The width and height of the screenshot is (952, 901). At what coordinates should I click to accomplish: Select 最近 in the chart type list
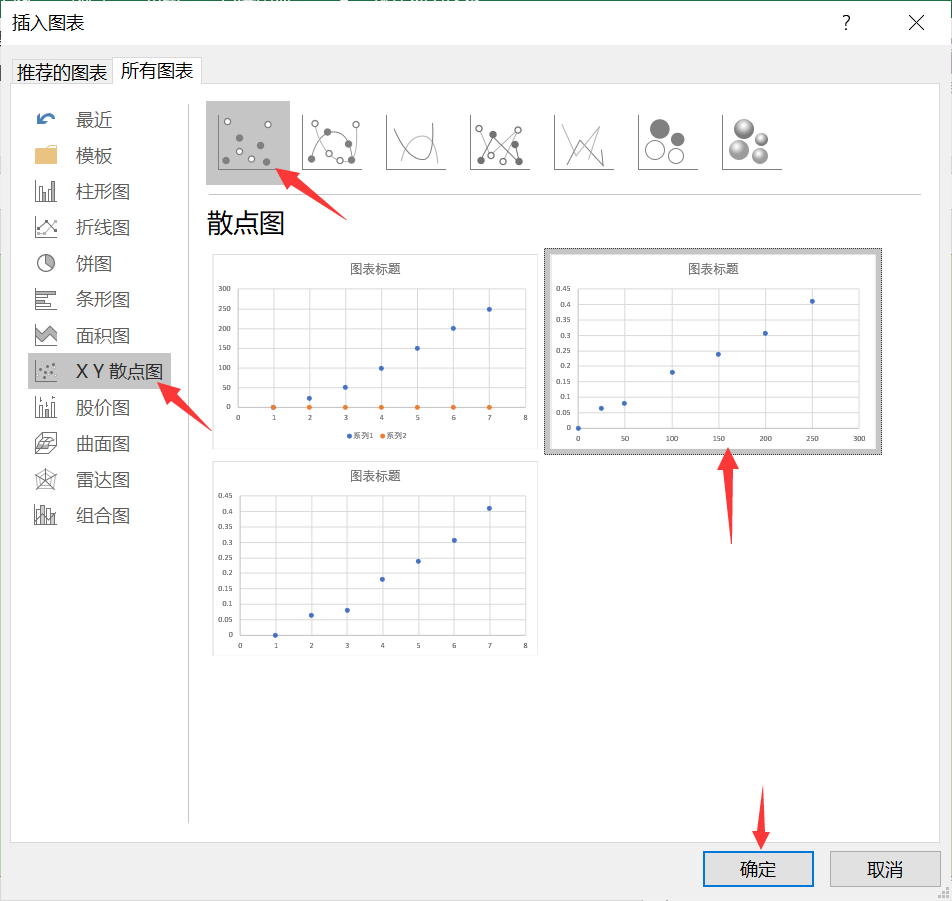pos(99,120)
